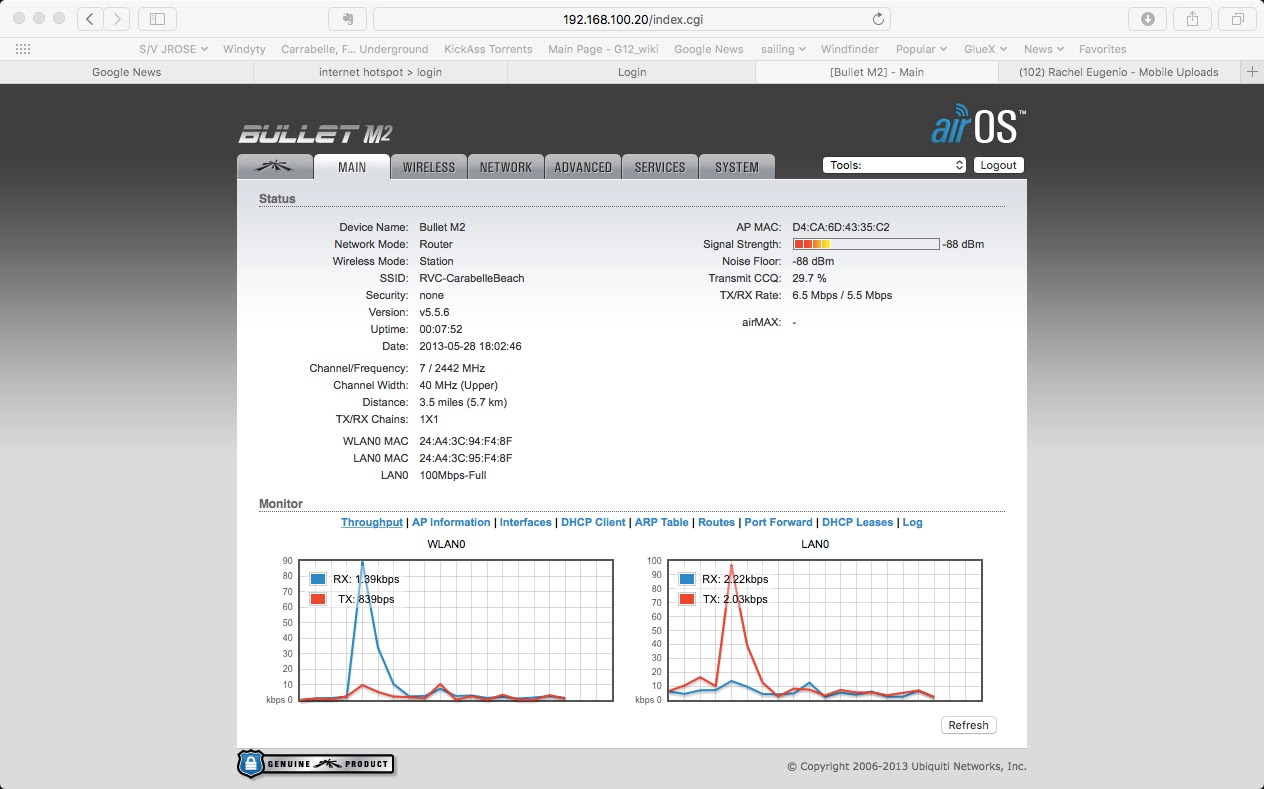Go back with Safari's back arrow
Screen dimensions: 1264x789
pyautogui.click(x=90, y=19)
